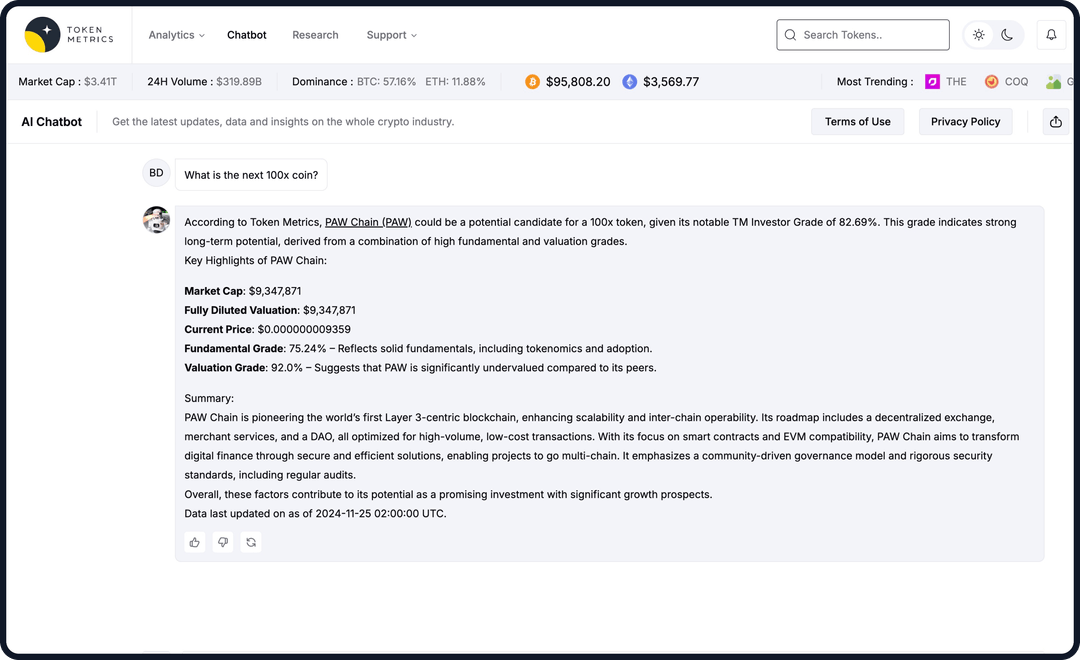Click the Search Tokens input field

(862, 34)
